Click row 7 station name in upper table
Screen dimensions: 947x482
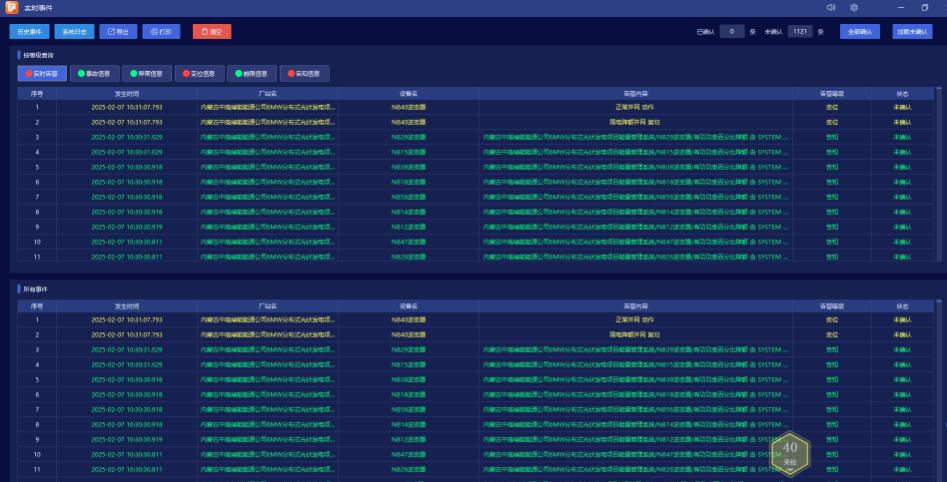click(268, 197)
